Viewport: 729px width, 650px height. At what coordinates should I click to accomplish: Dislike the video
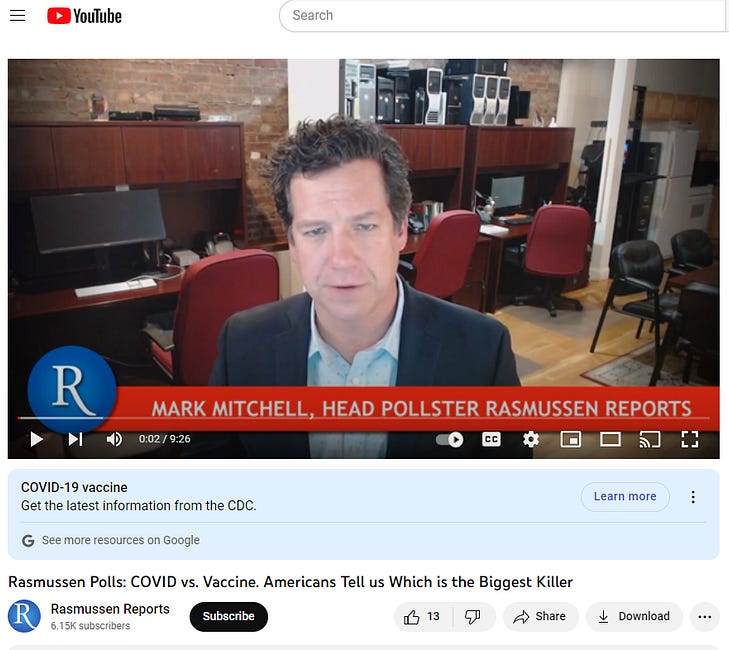tap(473, 617)
